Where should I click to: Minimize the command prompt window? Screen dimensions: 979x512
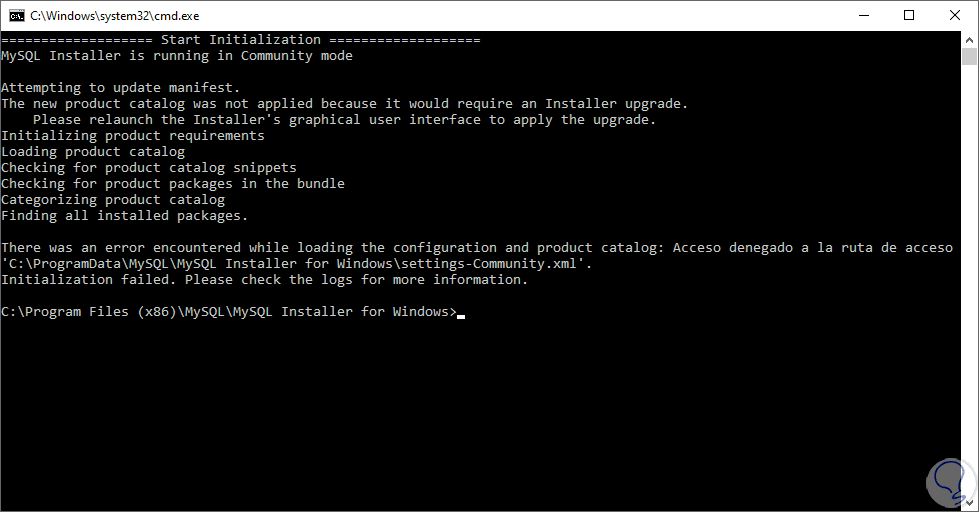tap(863, 15)
